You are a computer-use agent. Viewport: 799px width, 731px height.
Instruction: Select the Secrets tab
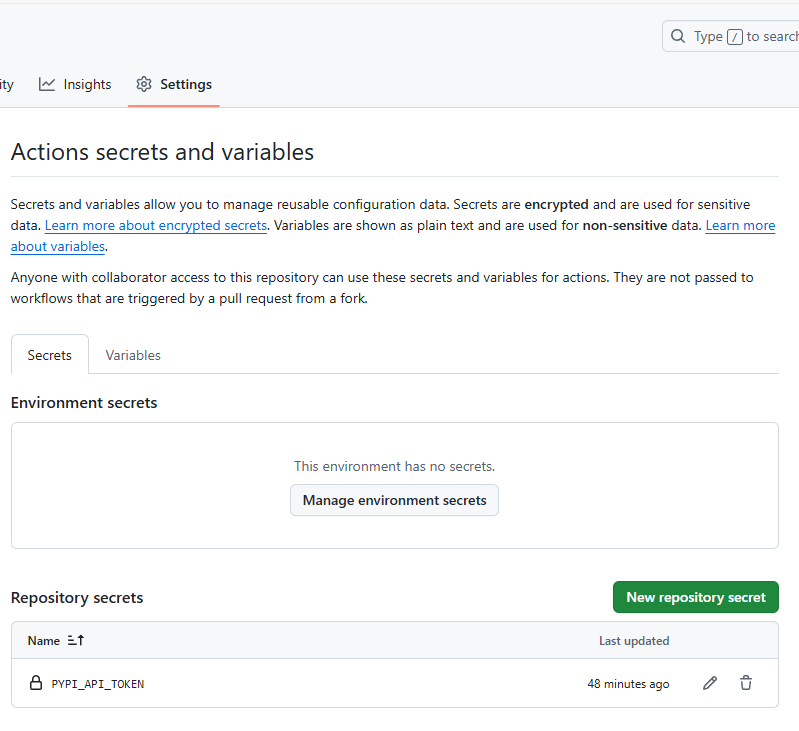(x=50, y=355)
